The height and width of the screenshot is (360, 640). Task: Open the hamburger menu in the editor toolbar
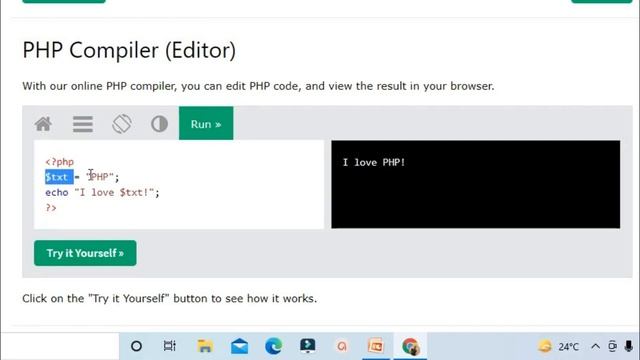coord(83,124)
